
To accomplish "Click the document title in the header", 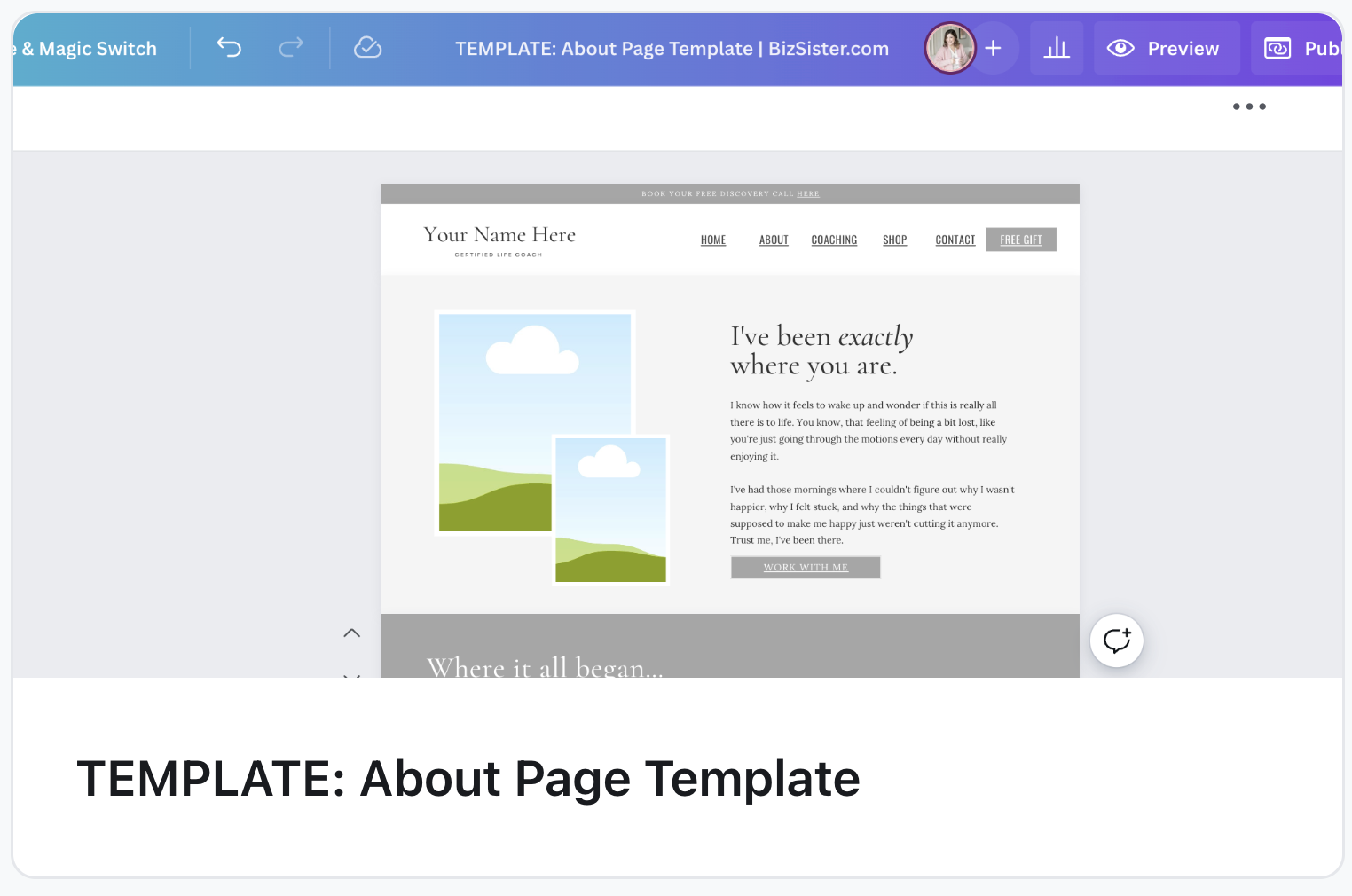I will pos(672,49).
